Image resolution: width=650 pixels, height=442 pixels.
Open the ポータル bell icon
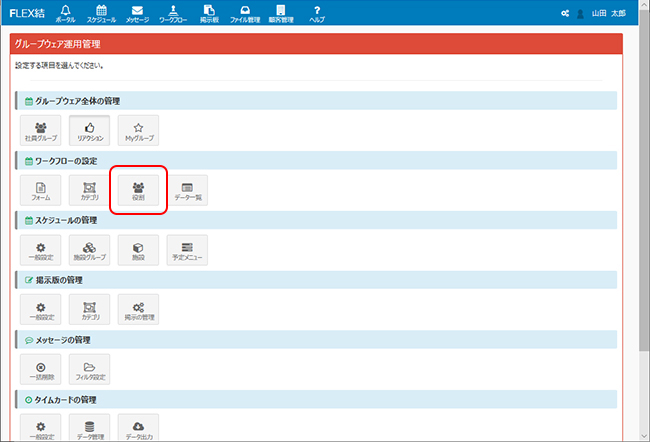[65, 13]
